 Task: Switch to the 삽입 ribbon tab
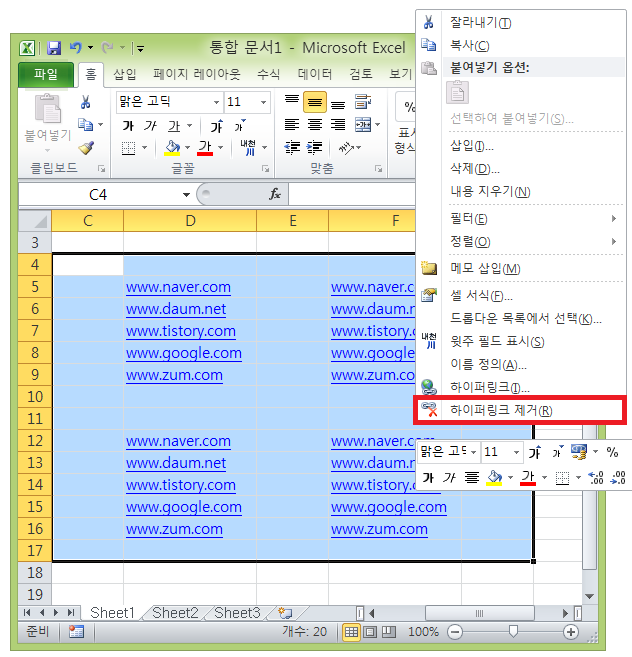coord(124,75)
